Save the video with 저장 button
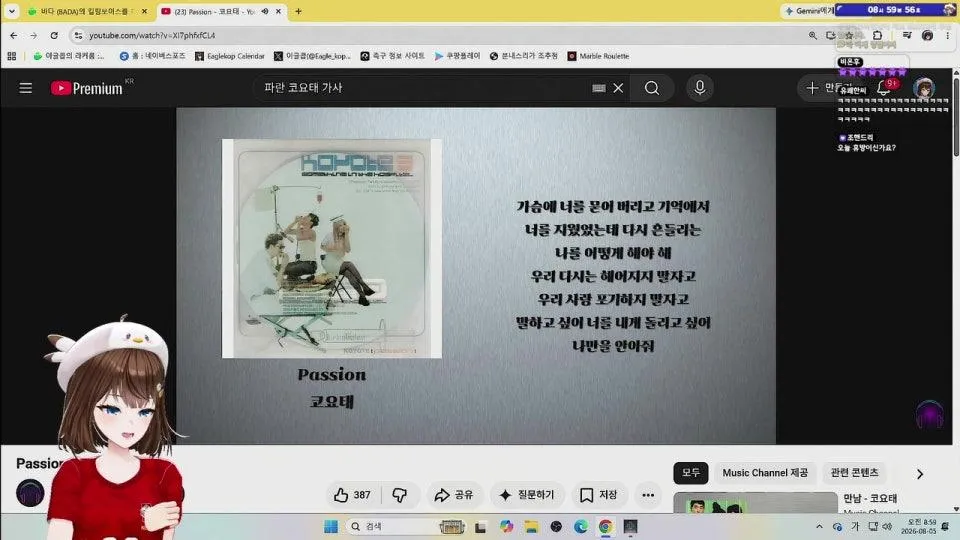 click(x=598, y=495)
